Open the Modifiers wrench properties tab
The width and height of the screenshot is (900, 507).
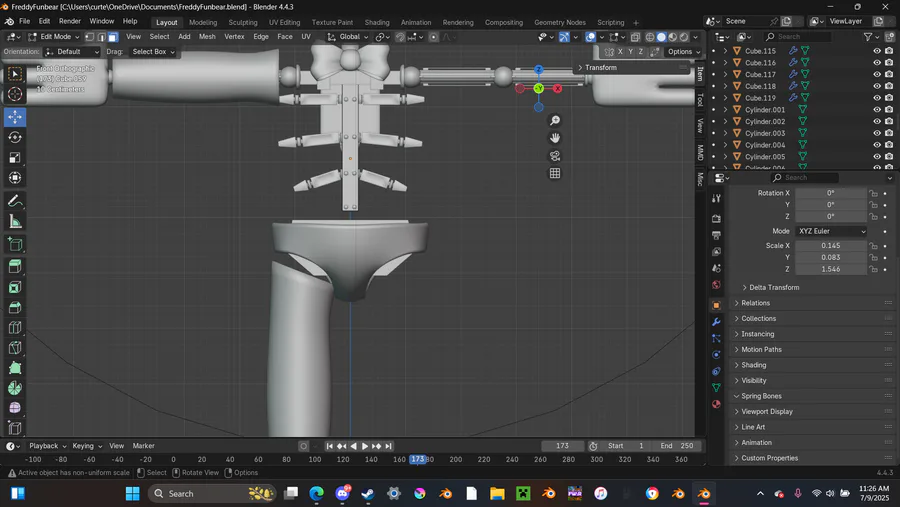[x=716, y=322]
